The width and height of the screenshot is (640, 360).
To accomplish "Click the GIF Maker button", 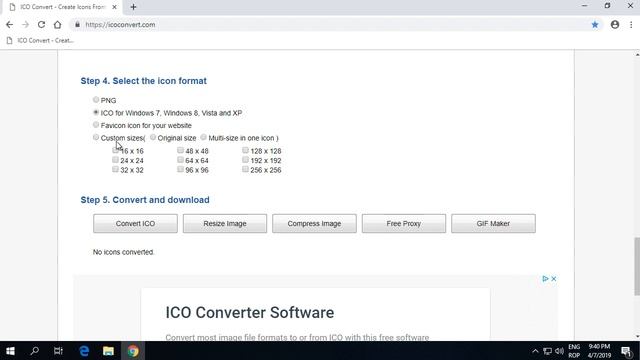I will coord(493,224).
